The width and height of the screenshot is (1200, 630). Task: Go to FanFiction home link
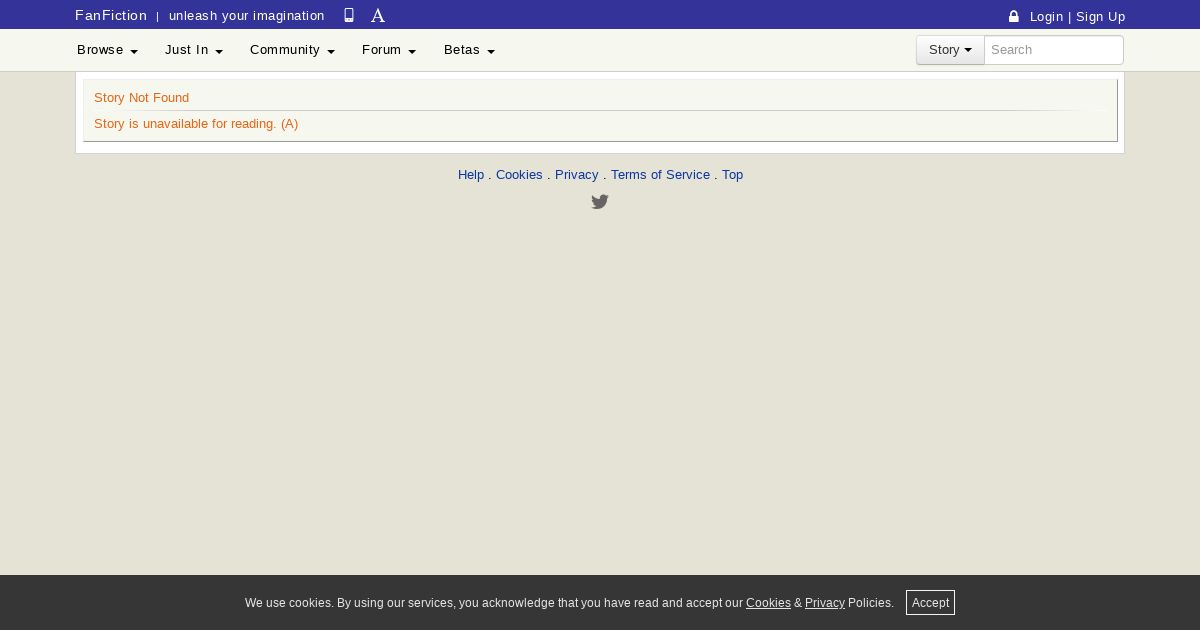[111, 15]
